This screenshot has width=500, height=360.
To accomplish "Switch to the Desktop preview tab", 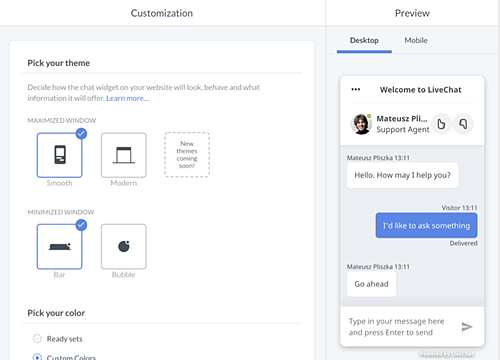I will point(364,41).
